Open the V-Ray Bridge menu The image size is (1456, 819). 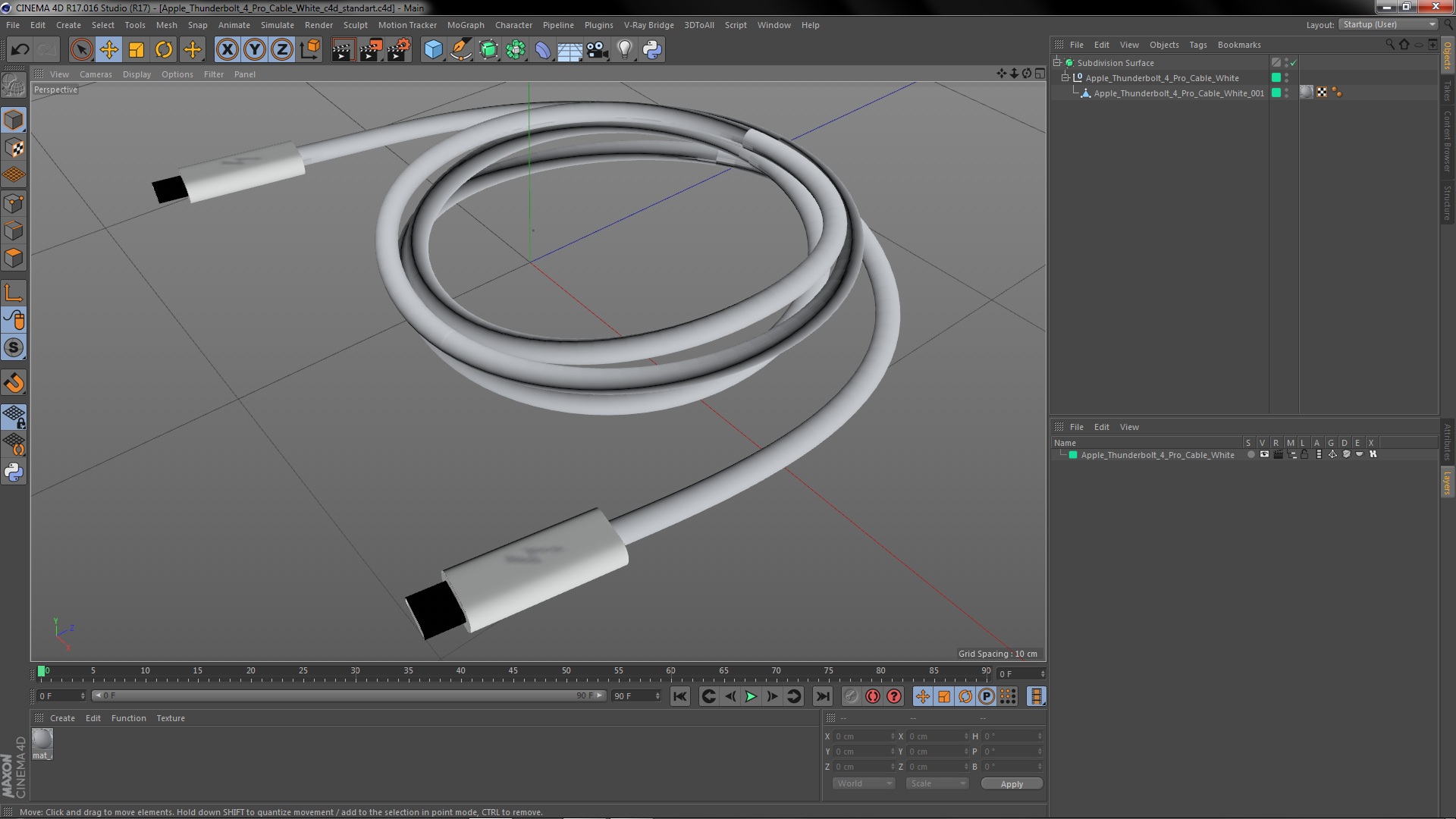pos(648,25)
